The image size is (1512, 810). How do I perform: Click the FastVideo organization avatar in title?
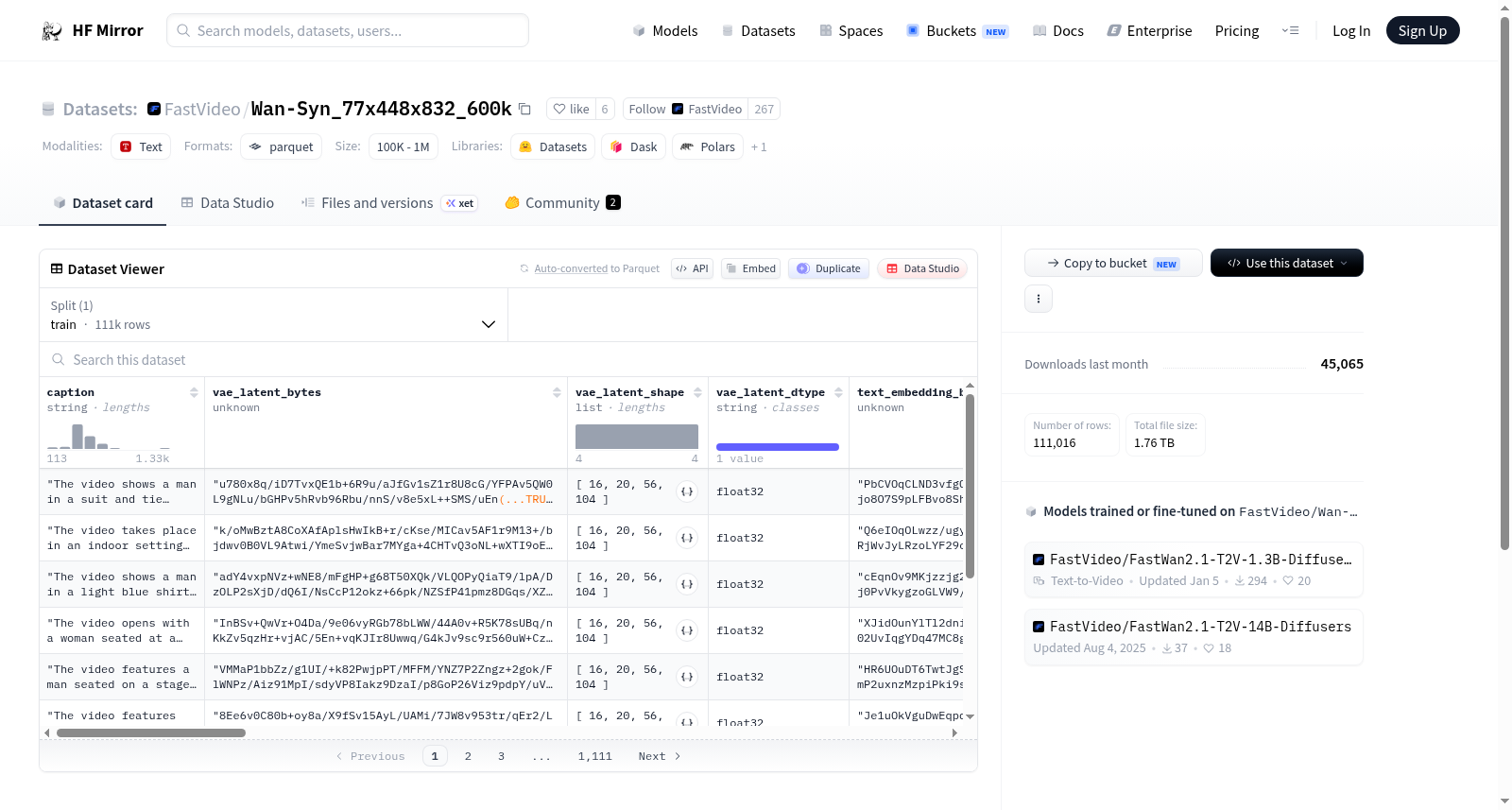[x=154, y=109]
